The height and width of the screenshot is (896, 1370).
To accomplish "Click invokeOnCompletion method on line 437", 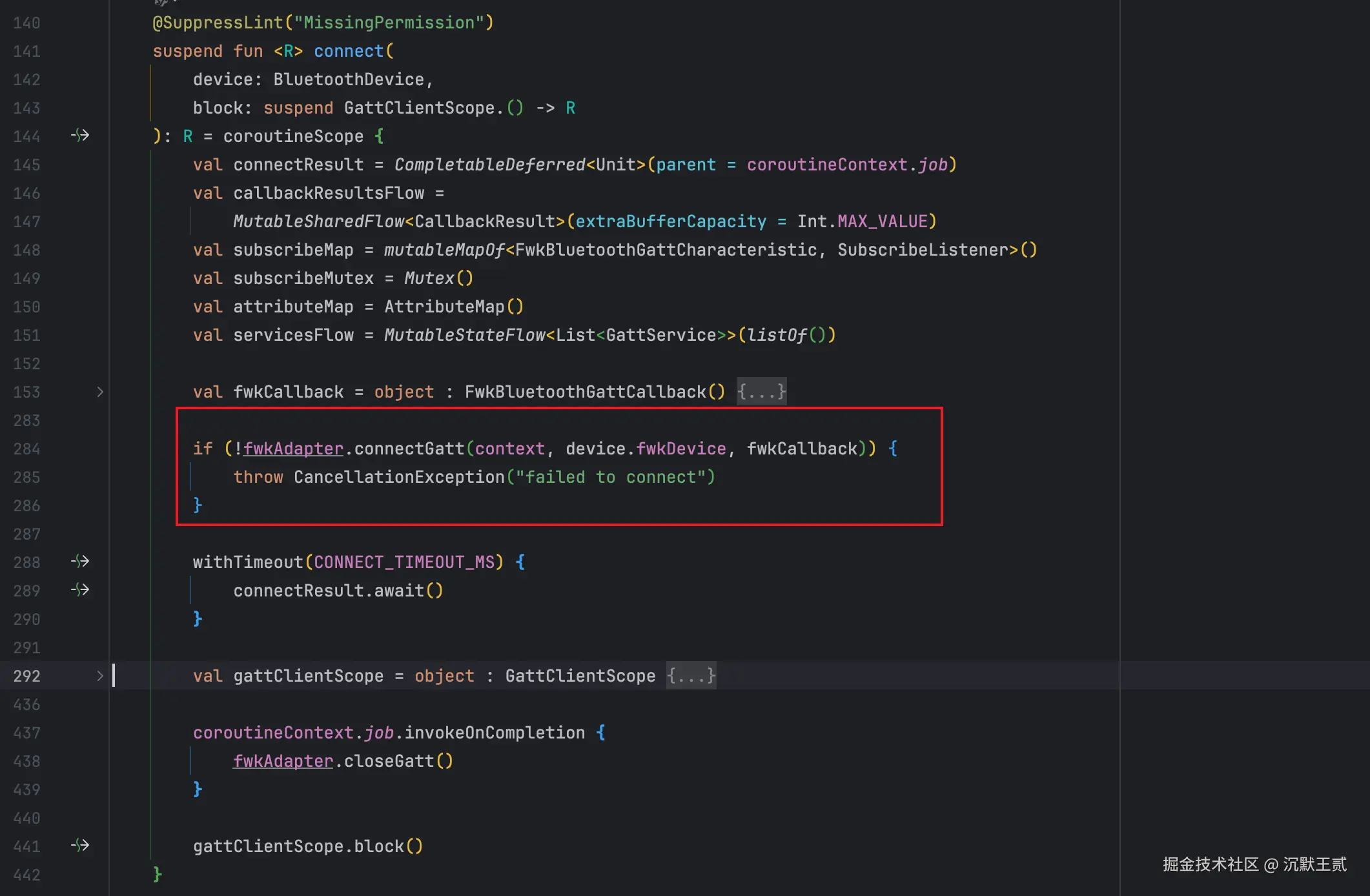I will point(495,733).
